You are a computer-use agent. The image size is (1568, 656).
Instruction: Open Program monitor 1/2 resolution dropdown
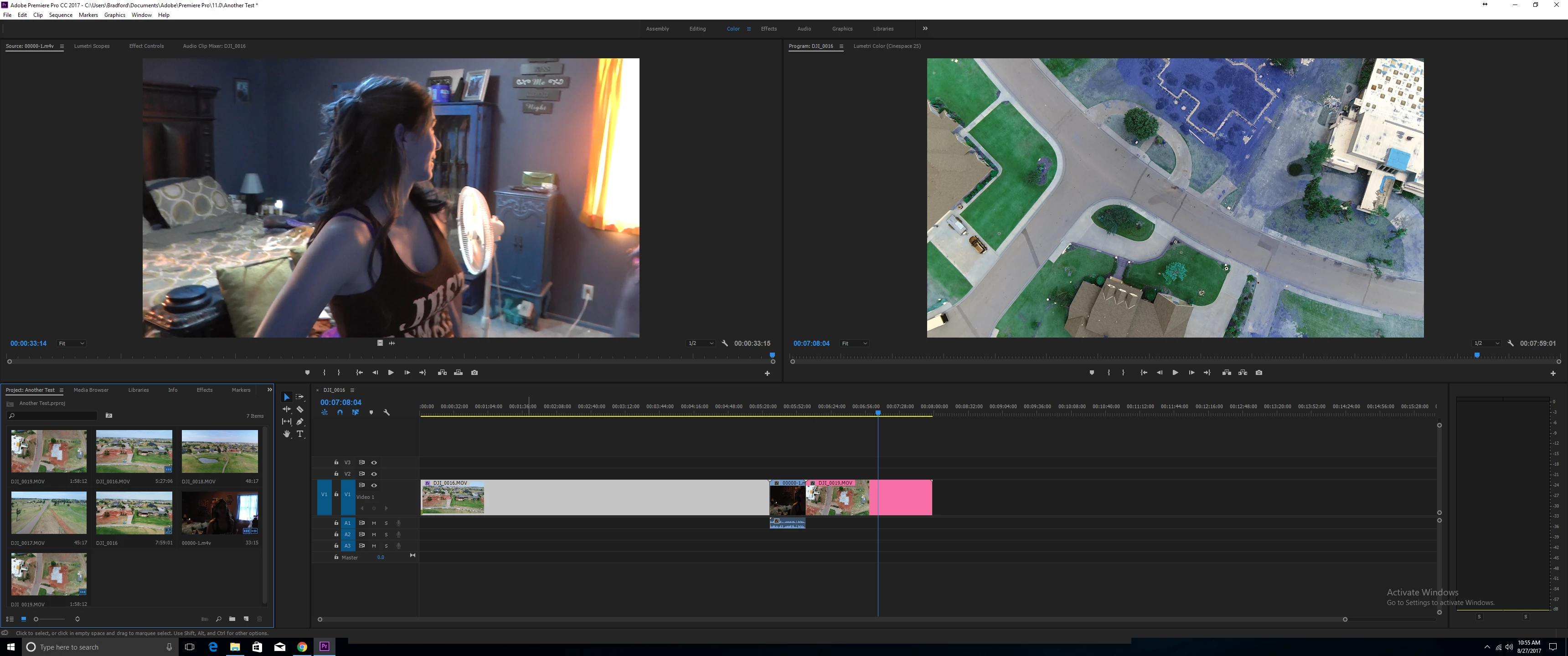1486,343
